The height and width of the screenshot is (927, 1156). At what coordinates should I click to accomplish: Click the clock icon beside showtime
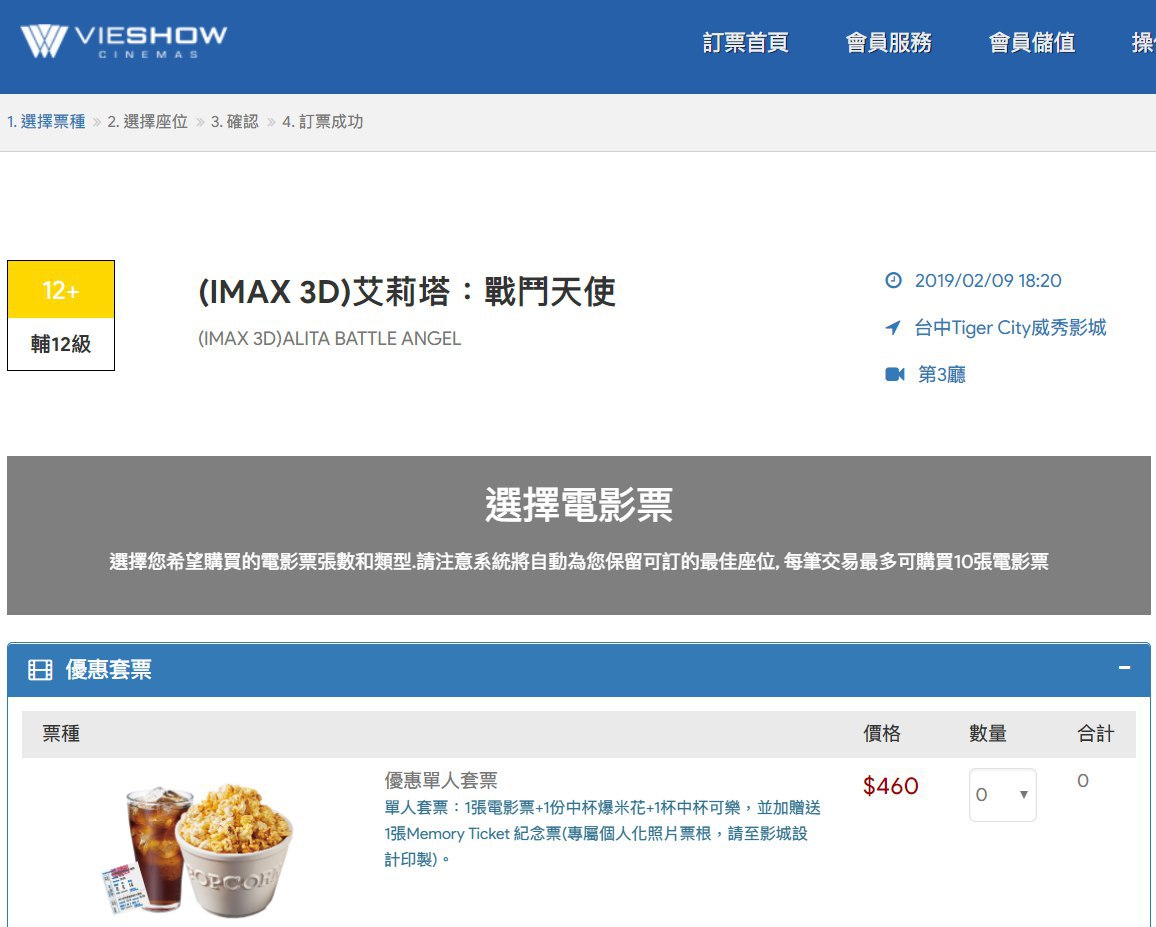(x=893, y=281)
